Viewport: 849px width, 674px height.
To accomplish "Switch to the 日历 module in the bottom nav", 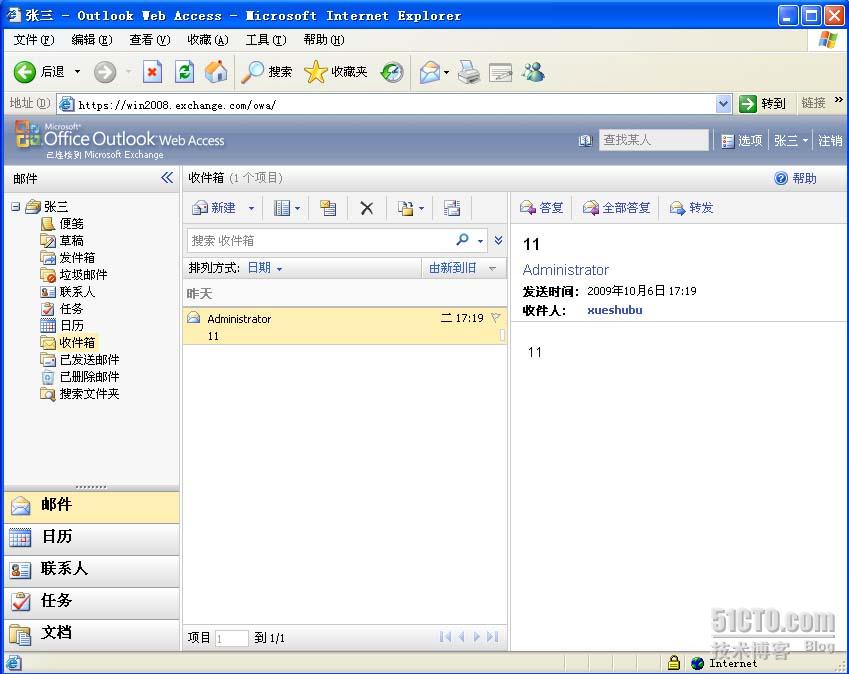I will pyautogui.click(x=92, y=537).
